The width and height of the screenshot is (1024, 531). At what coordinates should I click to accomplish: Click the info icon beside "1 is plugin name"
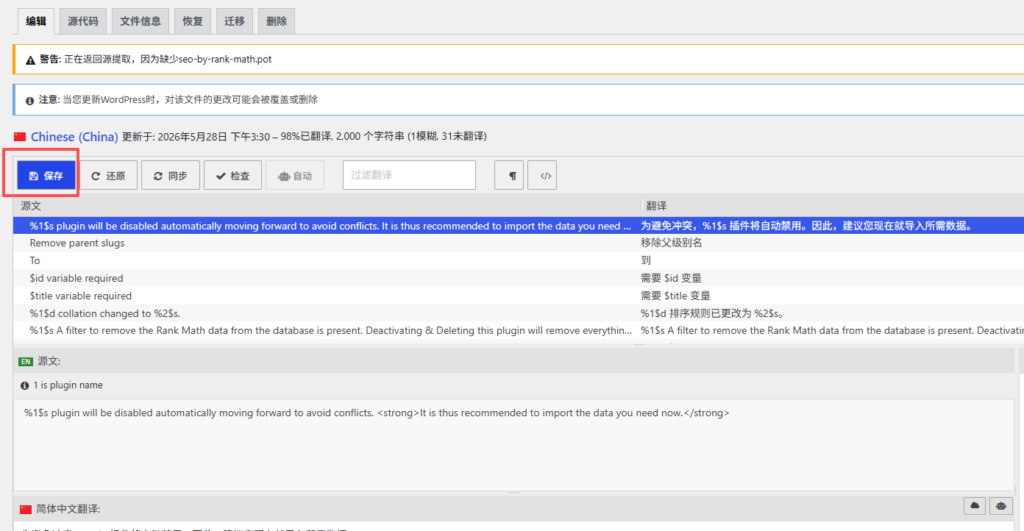pyautogui.click(x=25, y=385)
